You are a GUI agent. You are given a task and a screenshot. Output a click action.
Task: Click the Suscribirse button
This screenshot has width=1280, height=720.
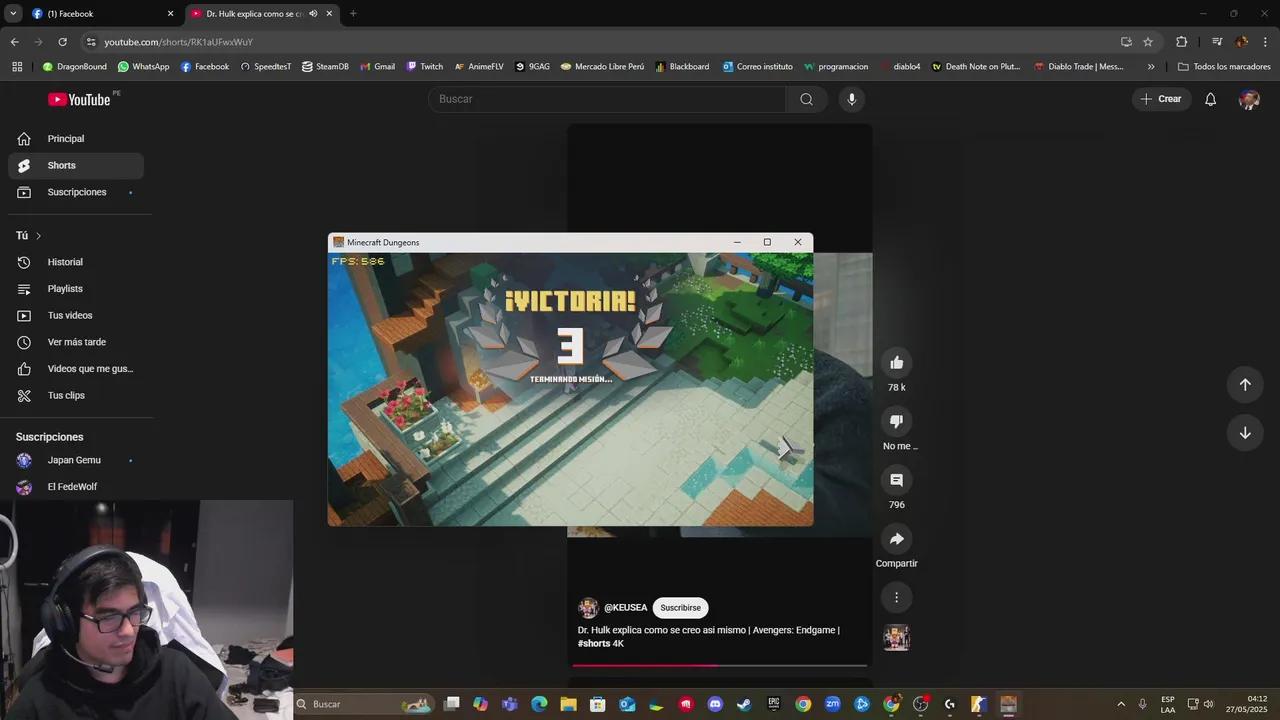pyautogui.click(x=680, y=608)
